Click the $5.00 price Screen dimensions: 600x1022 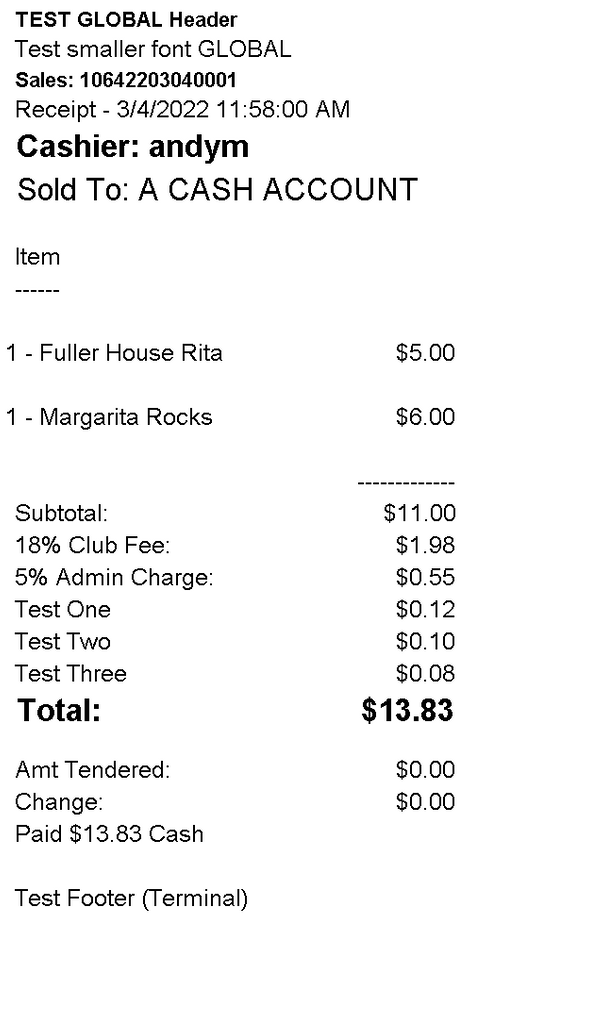(x=425, y=353)
